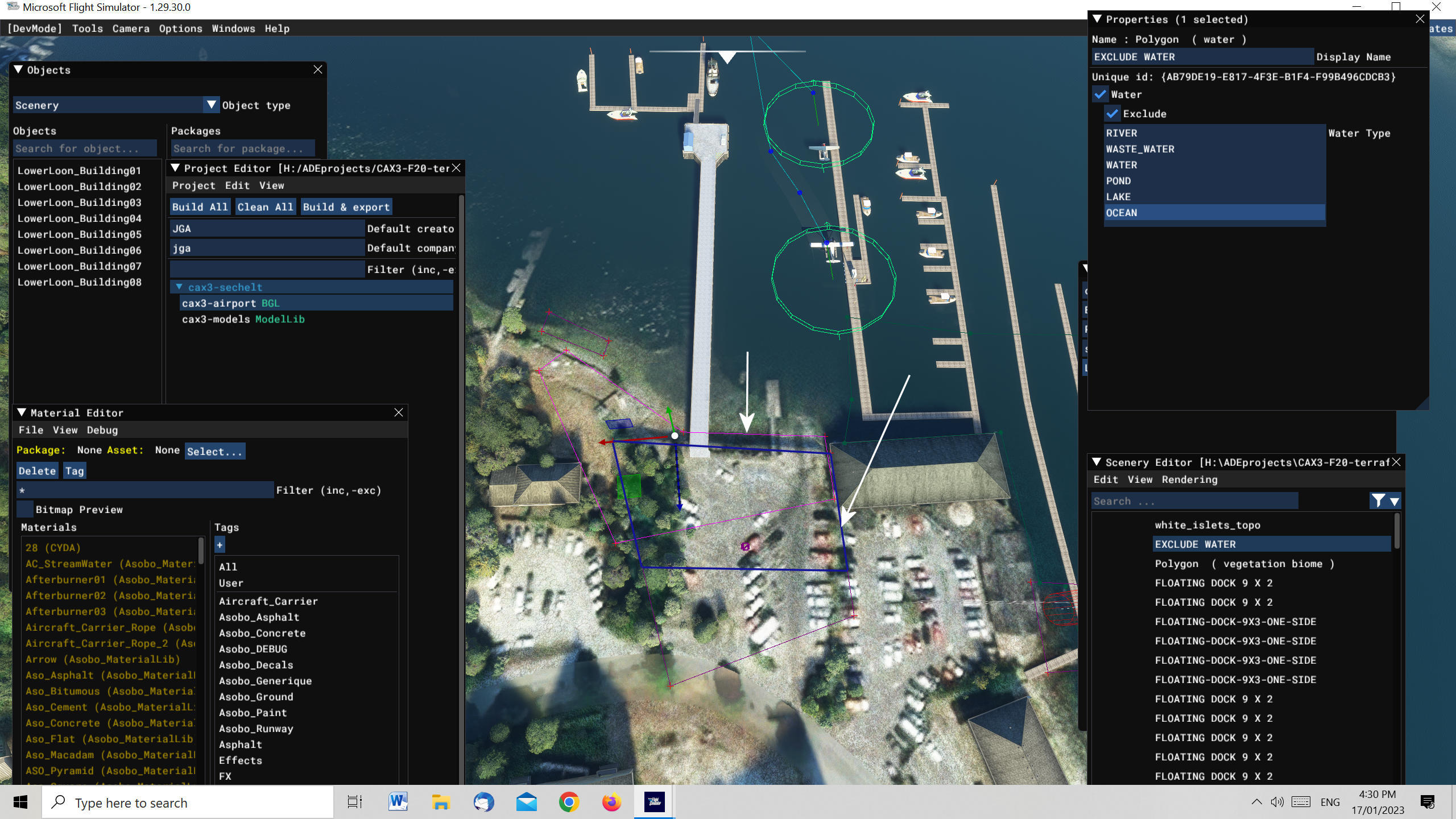Select the Aircraft_Carrier tag

(x=268, y=601)
